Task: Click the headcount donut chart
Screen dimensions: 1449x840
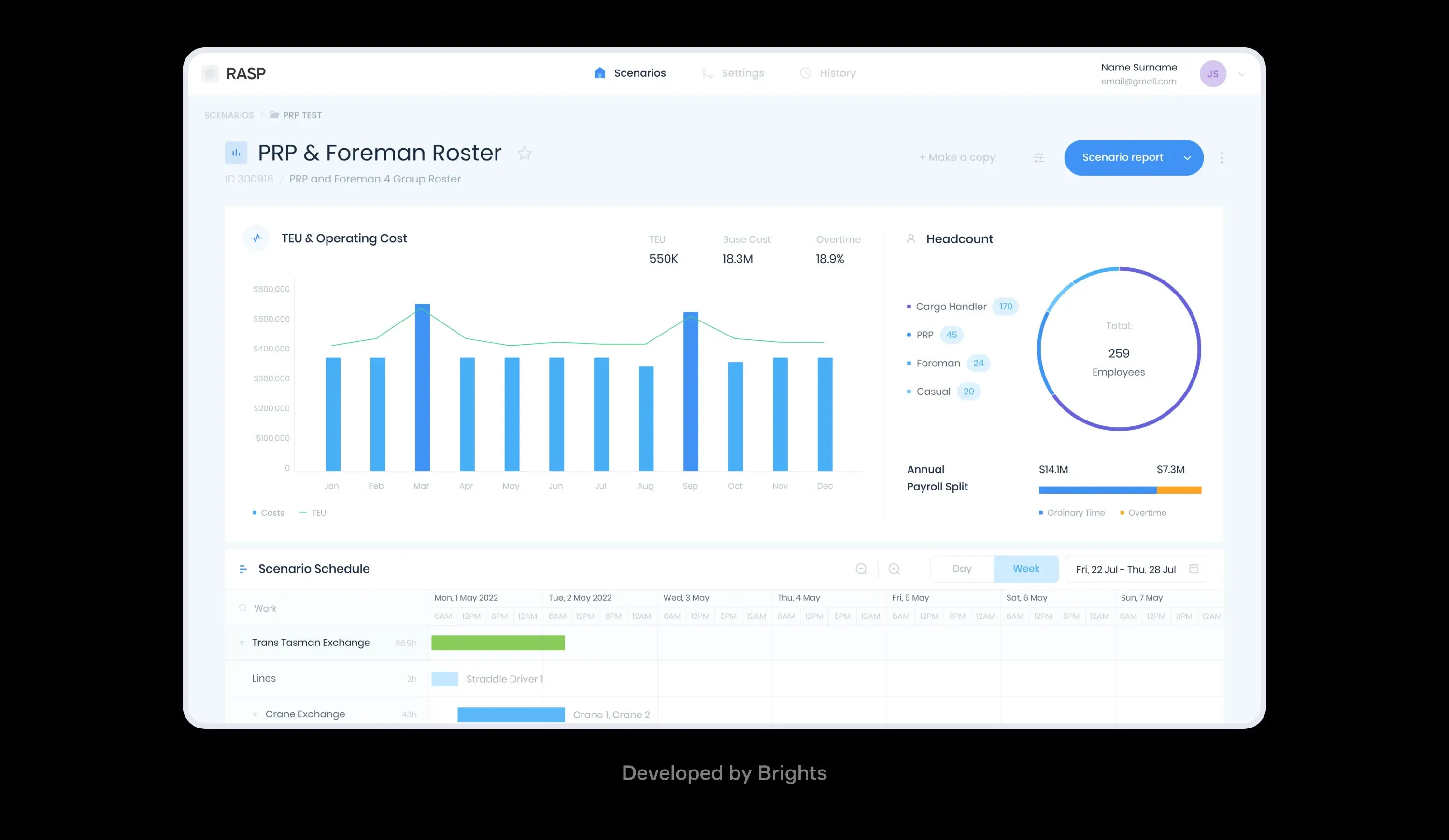Action: coord(1118,349)
